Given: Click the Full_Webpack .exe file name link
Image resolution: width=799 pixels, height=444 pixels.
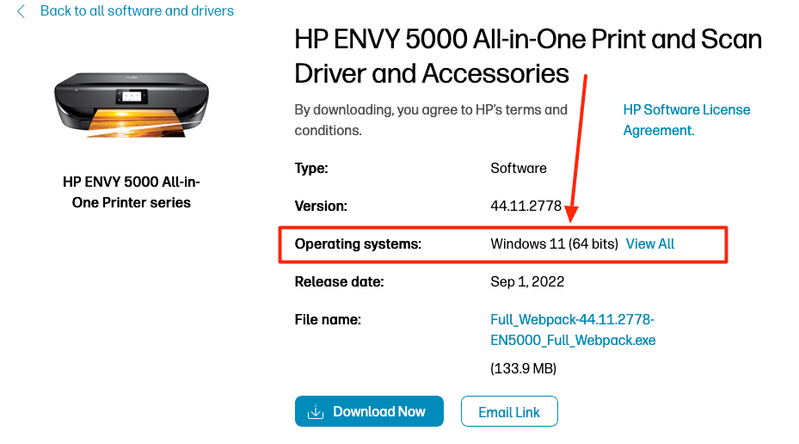Looking at the screenshot, I should tap(573, 330).
